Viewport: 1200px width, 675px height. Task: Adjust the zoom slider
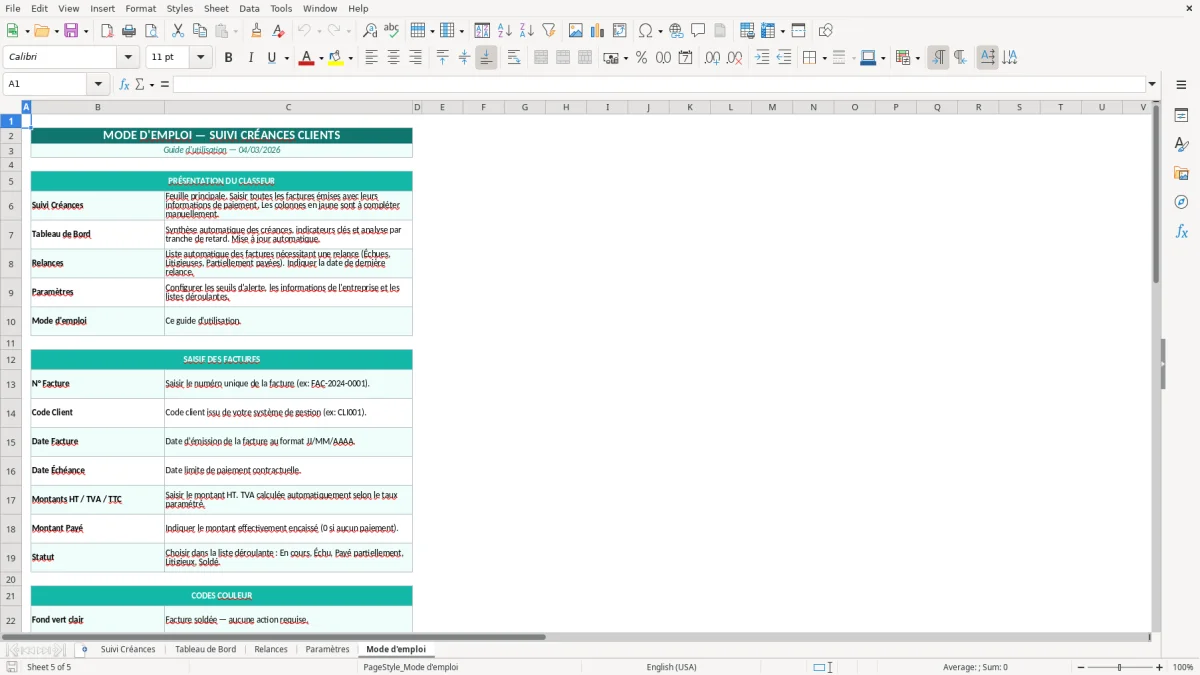(1119, 667)
